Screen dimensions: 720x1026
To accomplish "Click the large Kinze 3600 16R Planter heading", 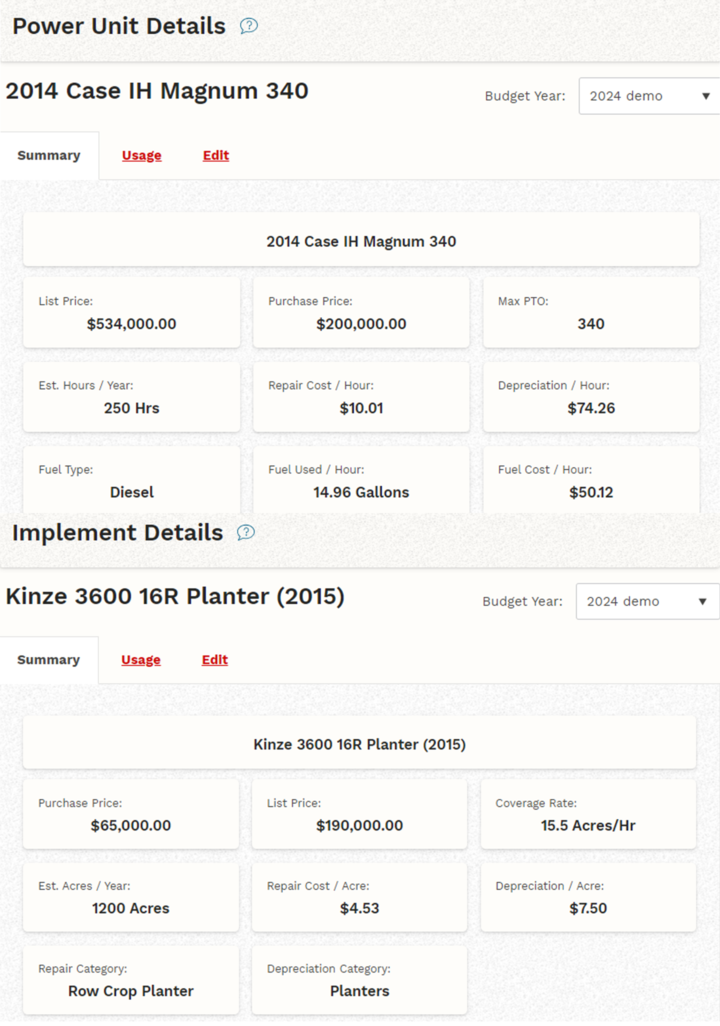I will [x=175, y=597].
